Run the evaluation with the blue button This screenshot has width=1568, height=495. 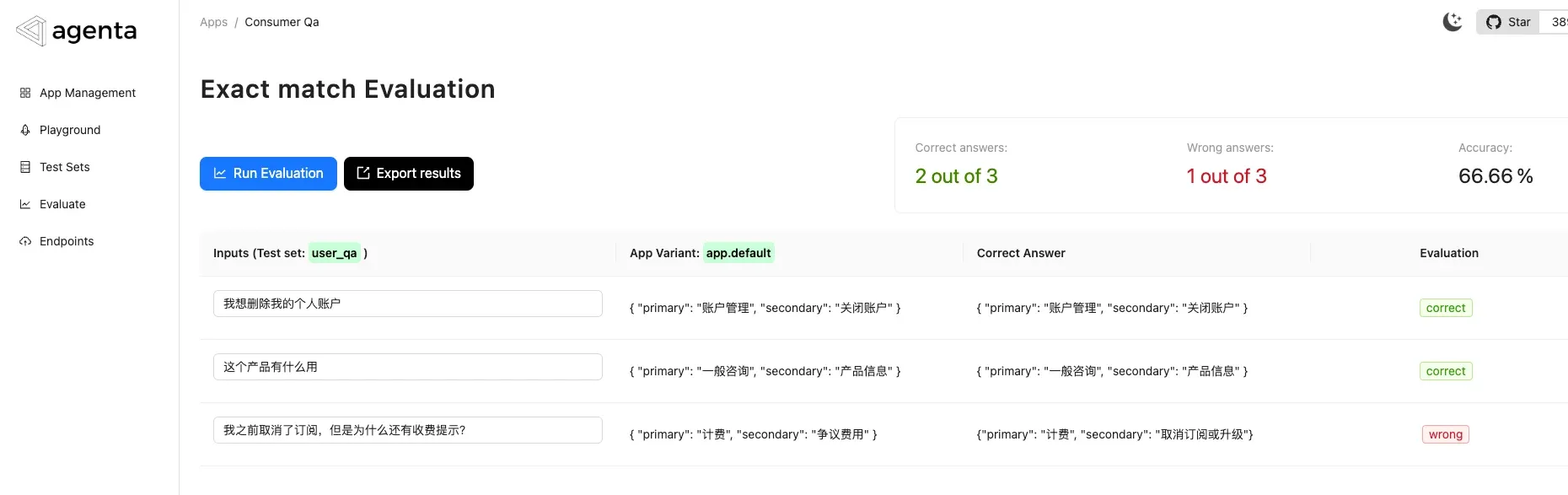[x=268, y=174]
